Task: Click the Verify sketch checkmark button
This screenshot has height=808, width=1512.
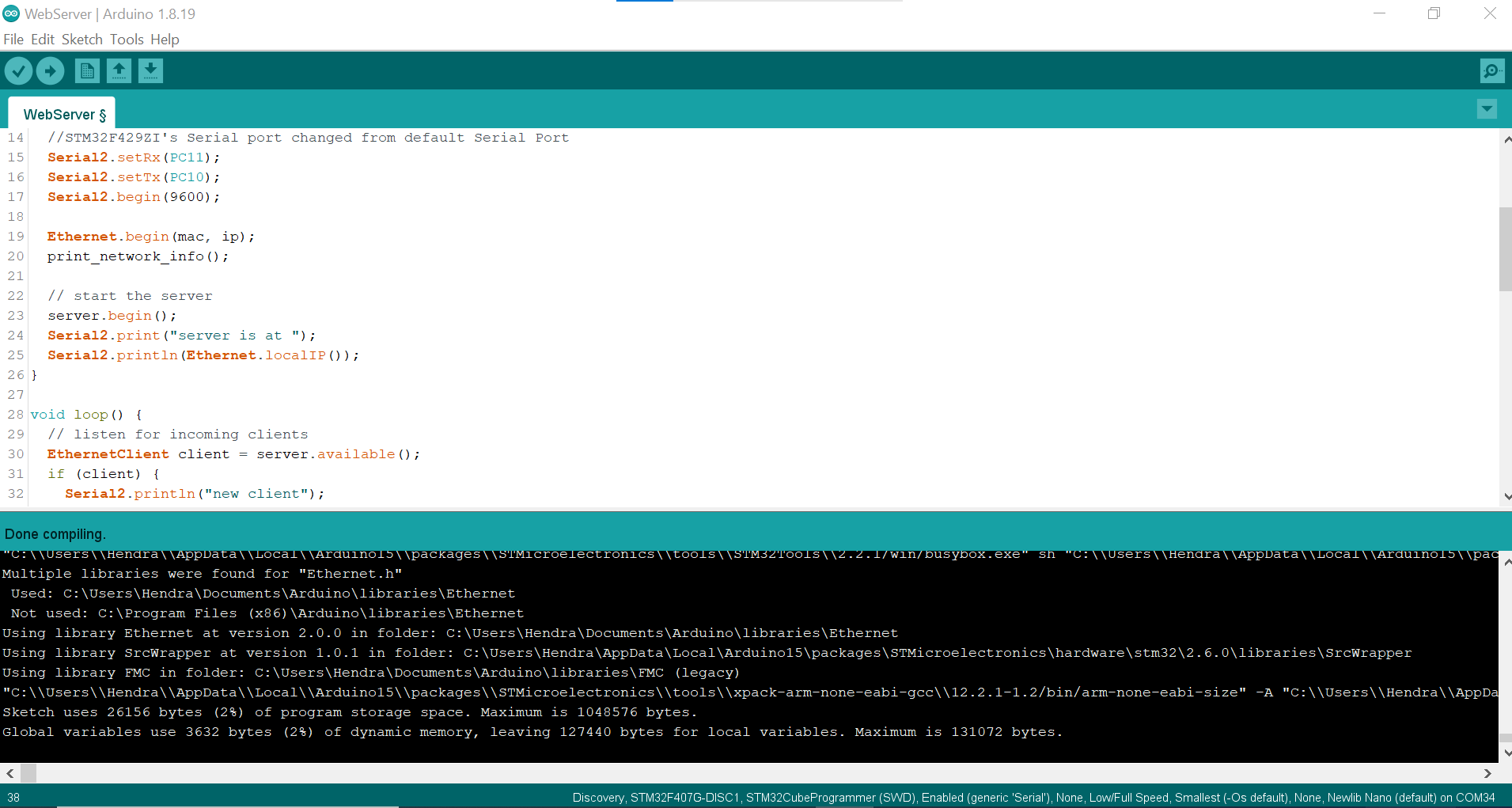Action: [x=19, y=71]
